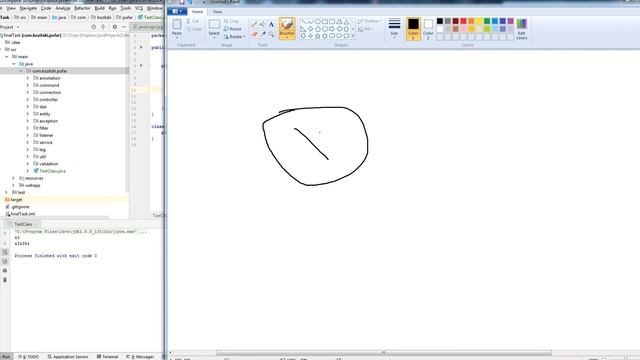Open the Analyze menu in IntelliJ
This screenshot has width=640, height=360.
(62, 8)
